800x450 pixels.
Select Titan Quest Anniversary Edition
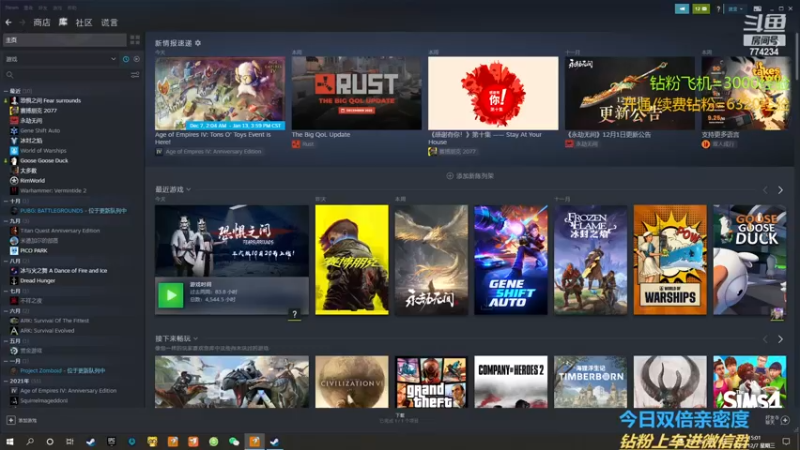60,231
